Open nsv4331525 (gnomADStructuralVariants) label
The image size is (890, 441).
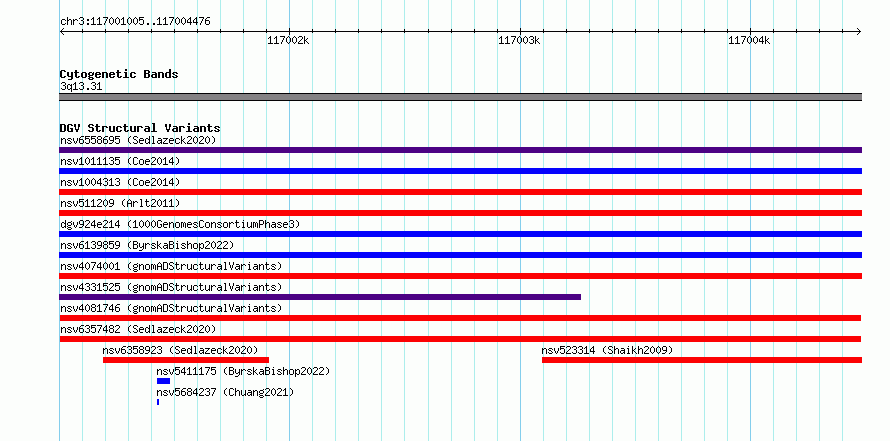point(171,287)
